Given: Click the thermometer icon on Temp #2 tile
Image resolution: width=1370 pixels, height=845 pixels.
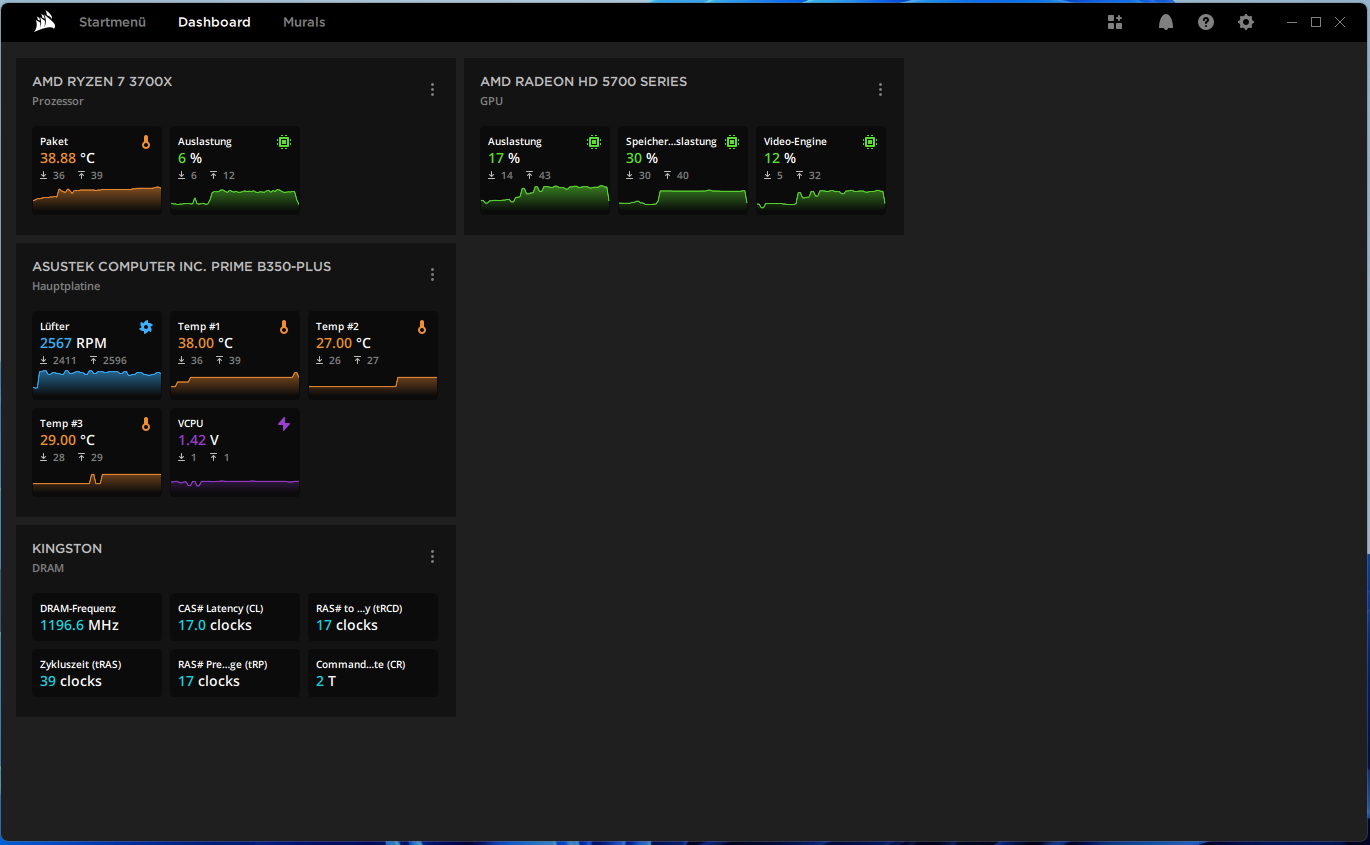Looking at the screenshot, I should [422, 327].
